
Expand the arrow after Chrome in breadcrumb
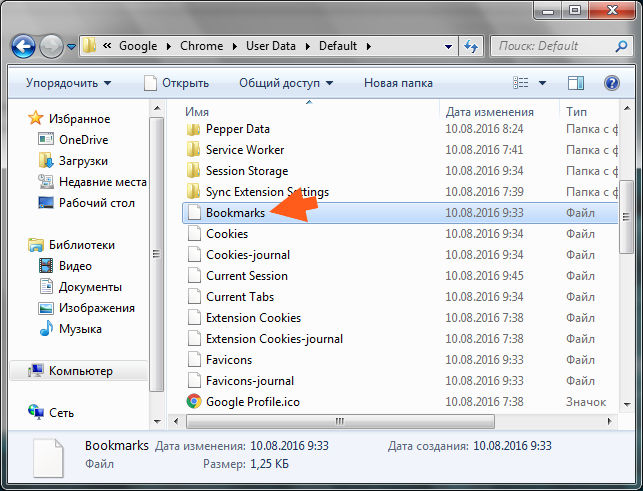coord(235,46)
